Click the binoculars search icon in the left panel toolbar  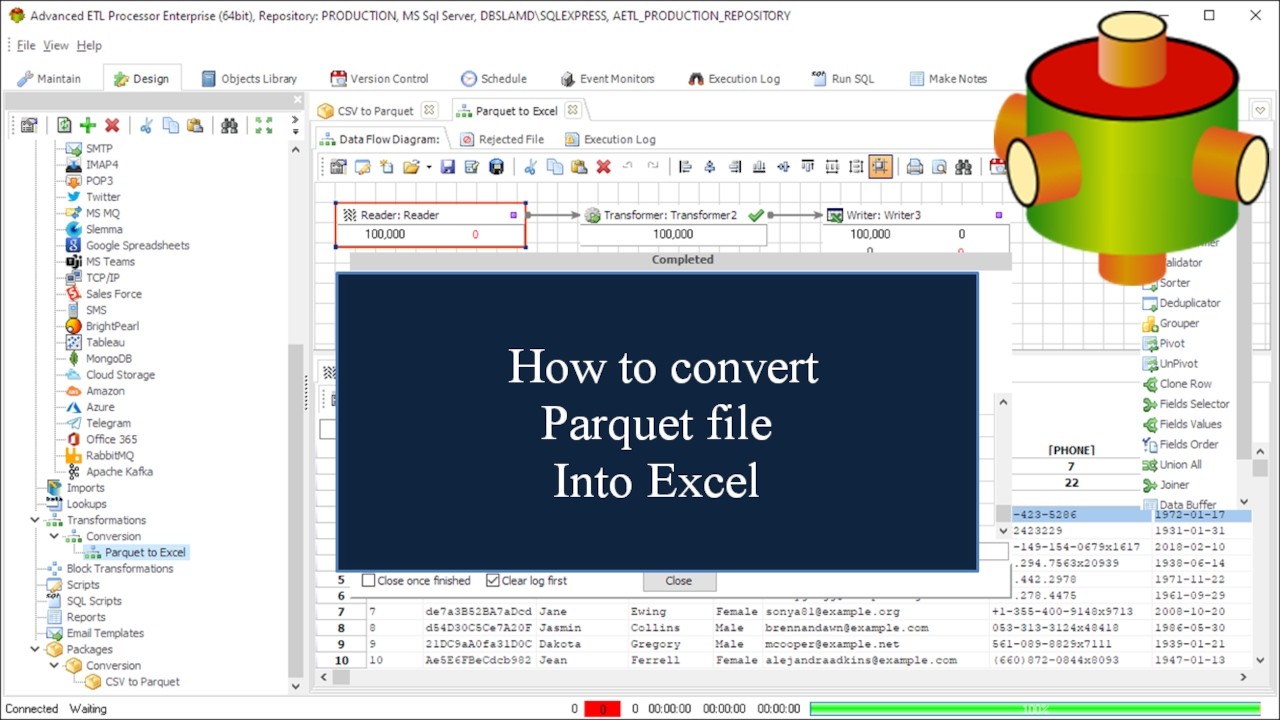click(x=229, y=125)
